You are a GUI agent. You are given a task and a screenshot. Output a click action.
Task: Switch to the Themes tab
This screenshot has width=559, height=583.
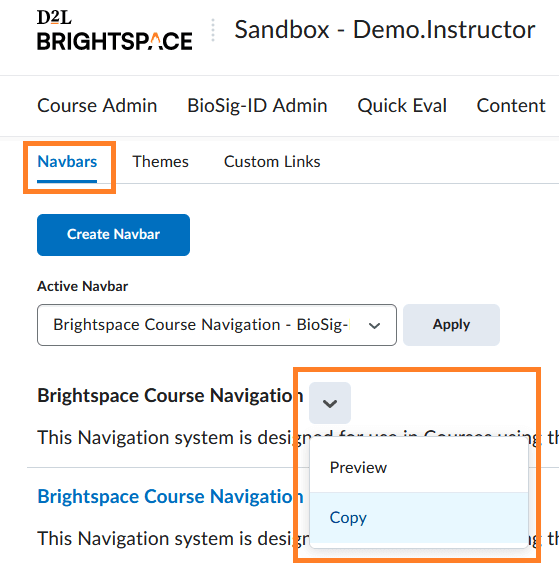click(x=161, y=162)
